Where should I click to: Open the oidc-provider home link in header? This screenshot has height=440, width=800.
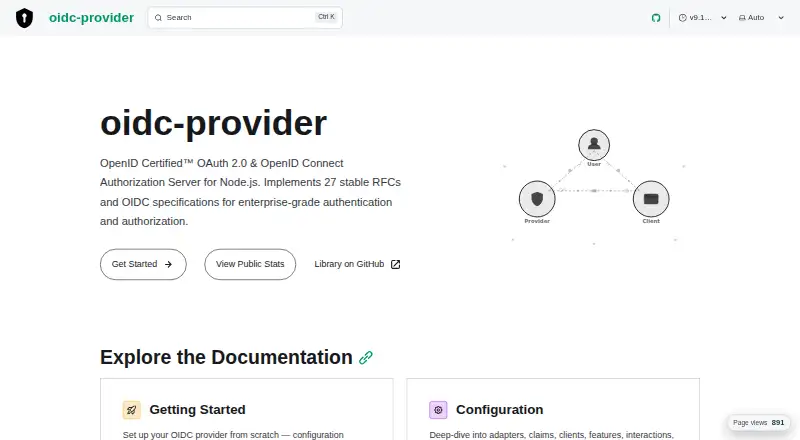pos(91,17)
